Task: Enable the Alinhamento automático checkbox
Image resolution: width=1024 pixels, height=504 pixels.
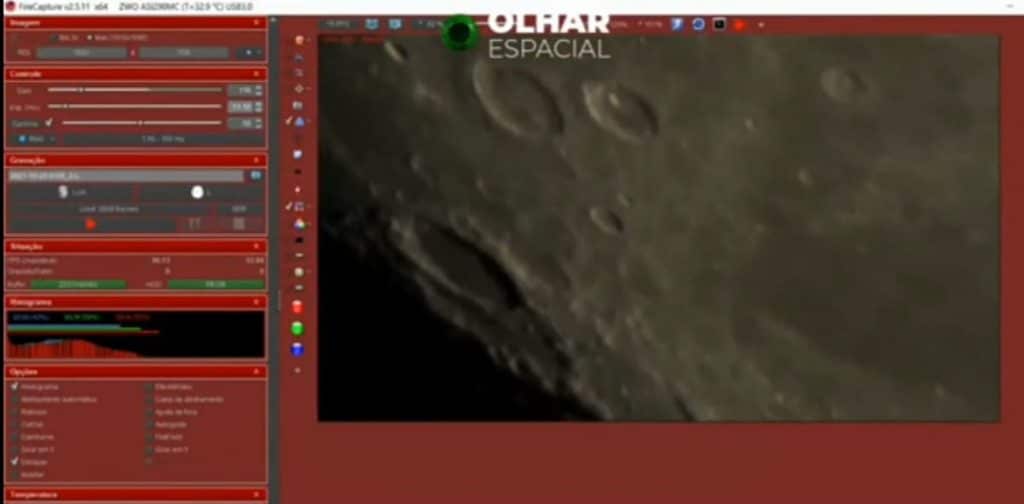Action: pos(14,399)
